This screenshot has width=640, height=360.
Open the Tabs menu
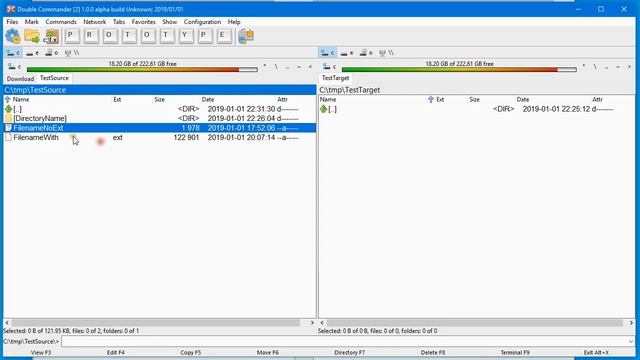tap(119, 22)
